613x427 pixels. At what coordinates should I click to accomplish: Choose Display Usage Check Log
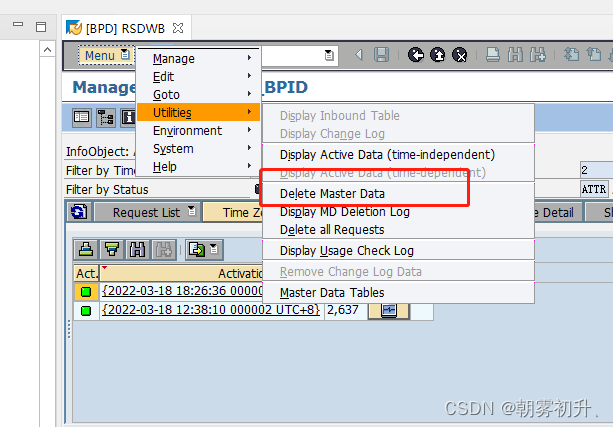coord(398,251)
